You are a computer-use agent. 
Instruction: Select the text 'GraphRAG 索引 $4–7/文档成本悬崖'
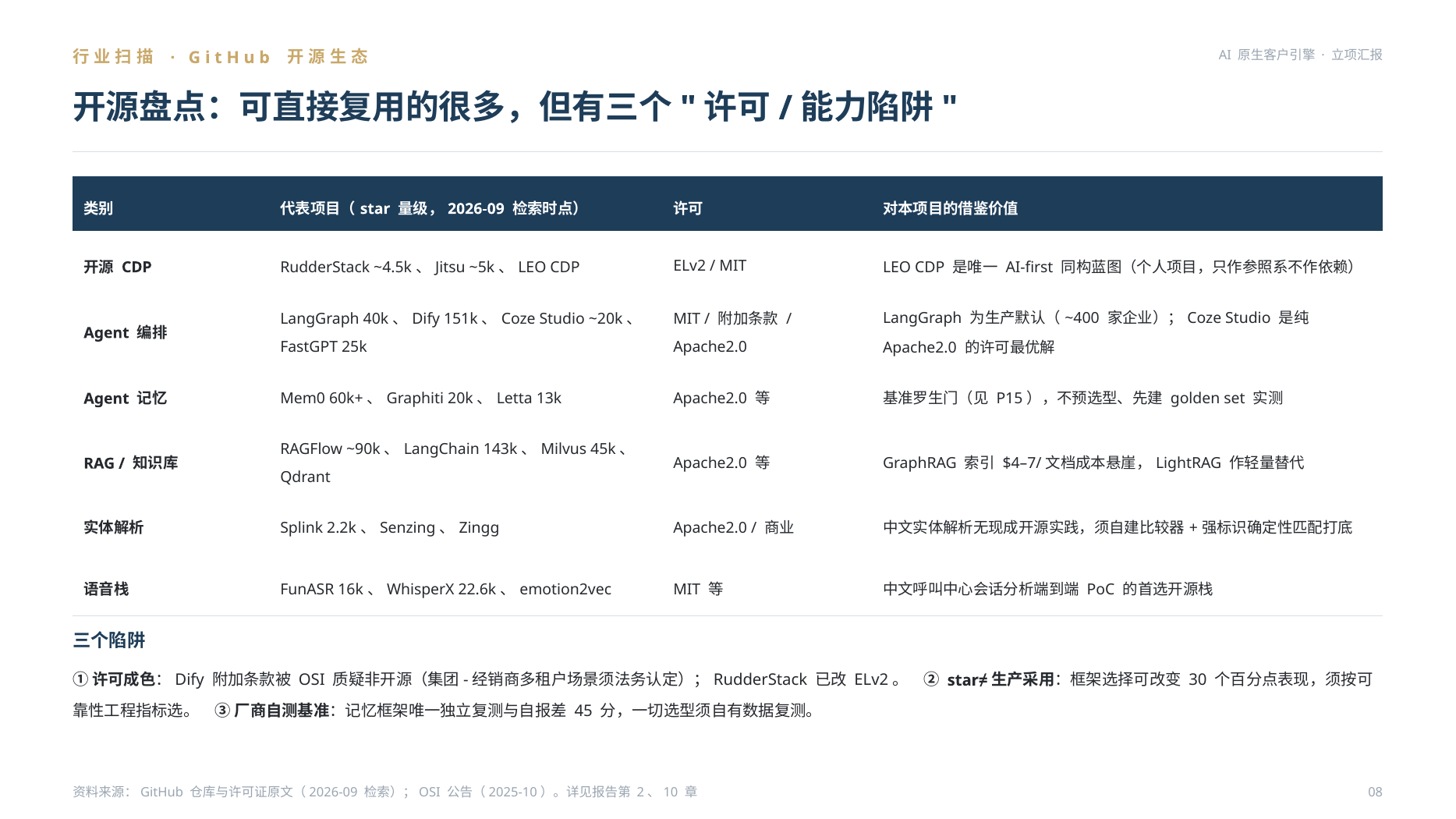(x=1009, y=463)
